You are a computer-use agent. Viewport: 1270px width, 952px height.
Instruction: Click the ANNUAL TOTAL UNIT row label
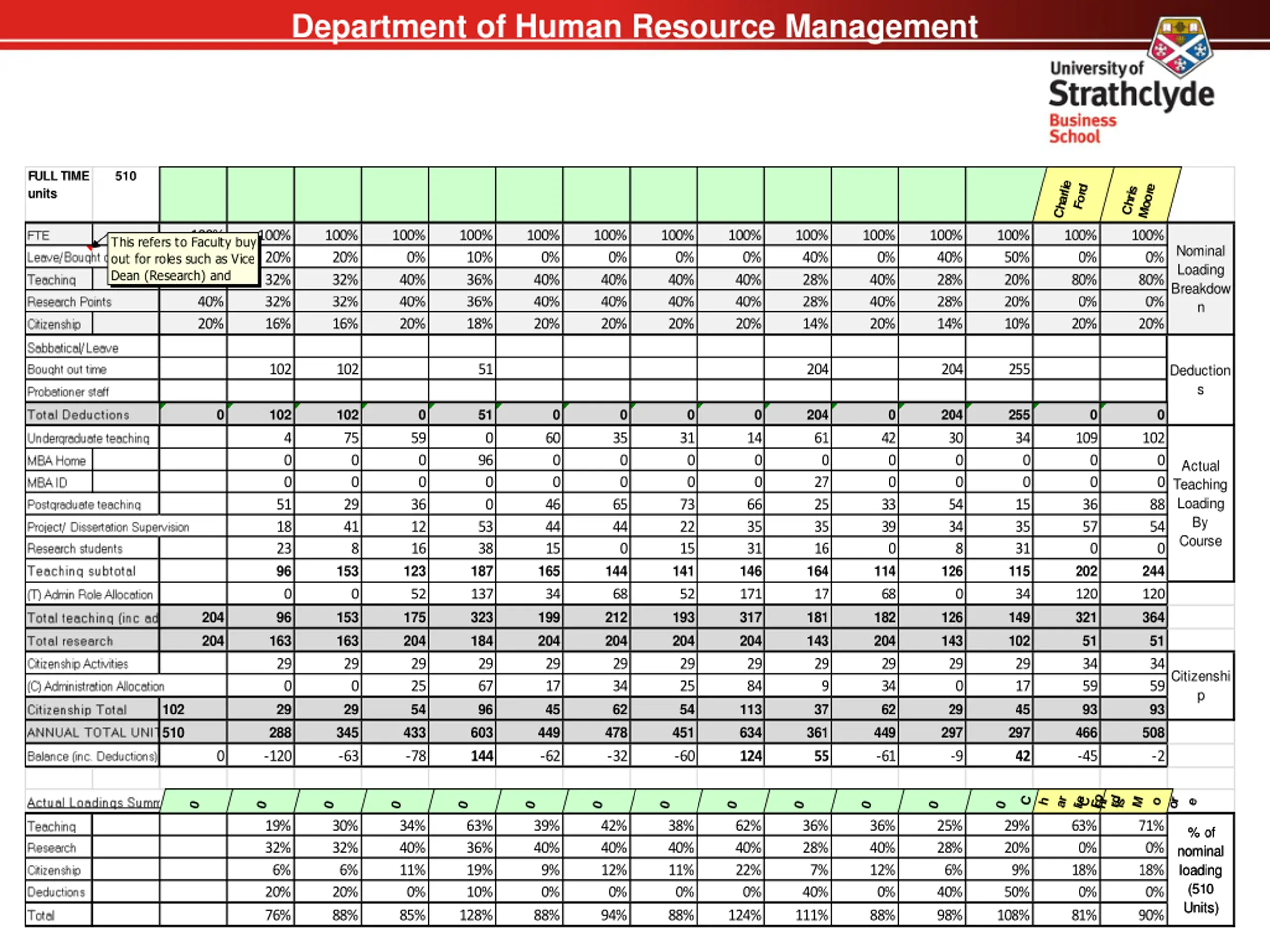tap(92, 733)
